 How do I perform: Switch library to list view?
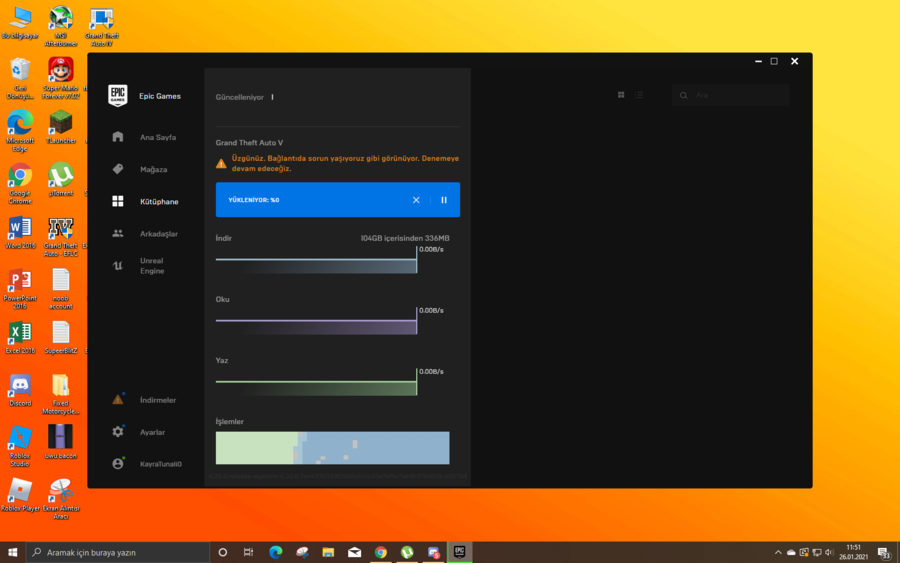639,95
